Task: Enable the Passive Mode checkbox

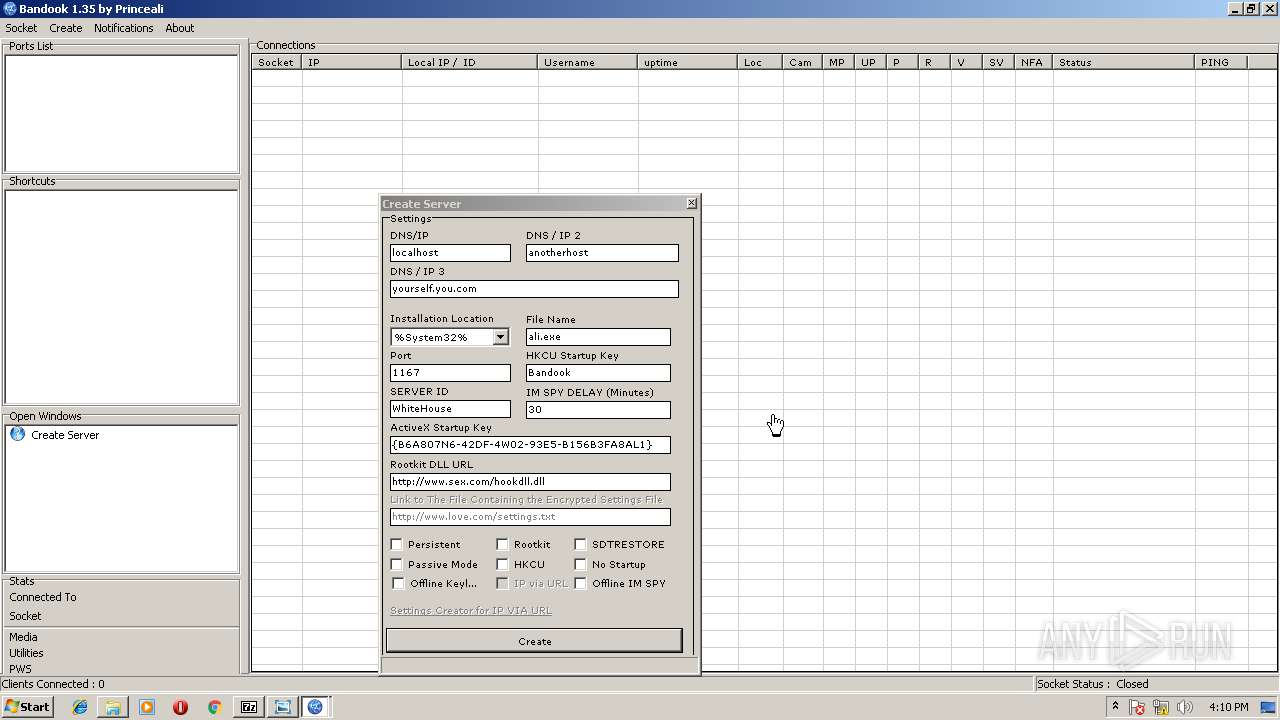Action: (396, 564)
